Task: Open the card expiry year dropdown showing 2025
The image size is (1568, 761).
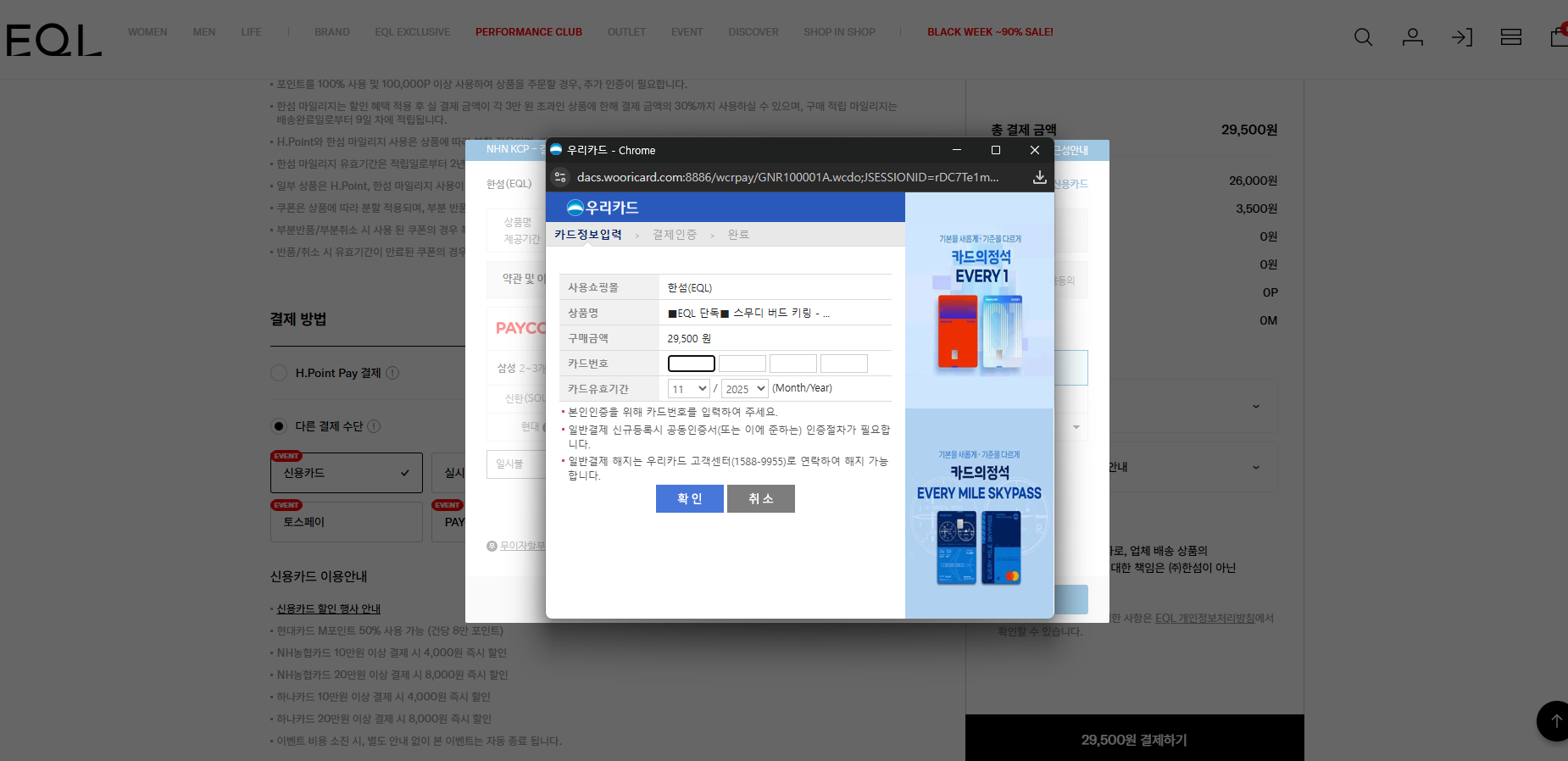Action: click(745, 389)
